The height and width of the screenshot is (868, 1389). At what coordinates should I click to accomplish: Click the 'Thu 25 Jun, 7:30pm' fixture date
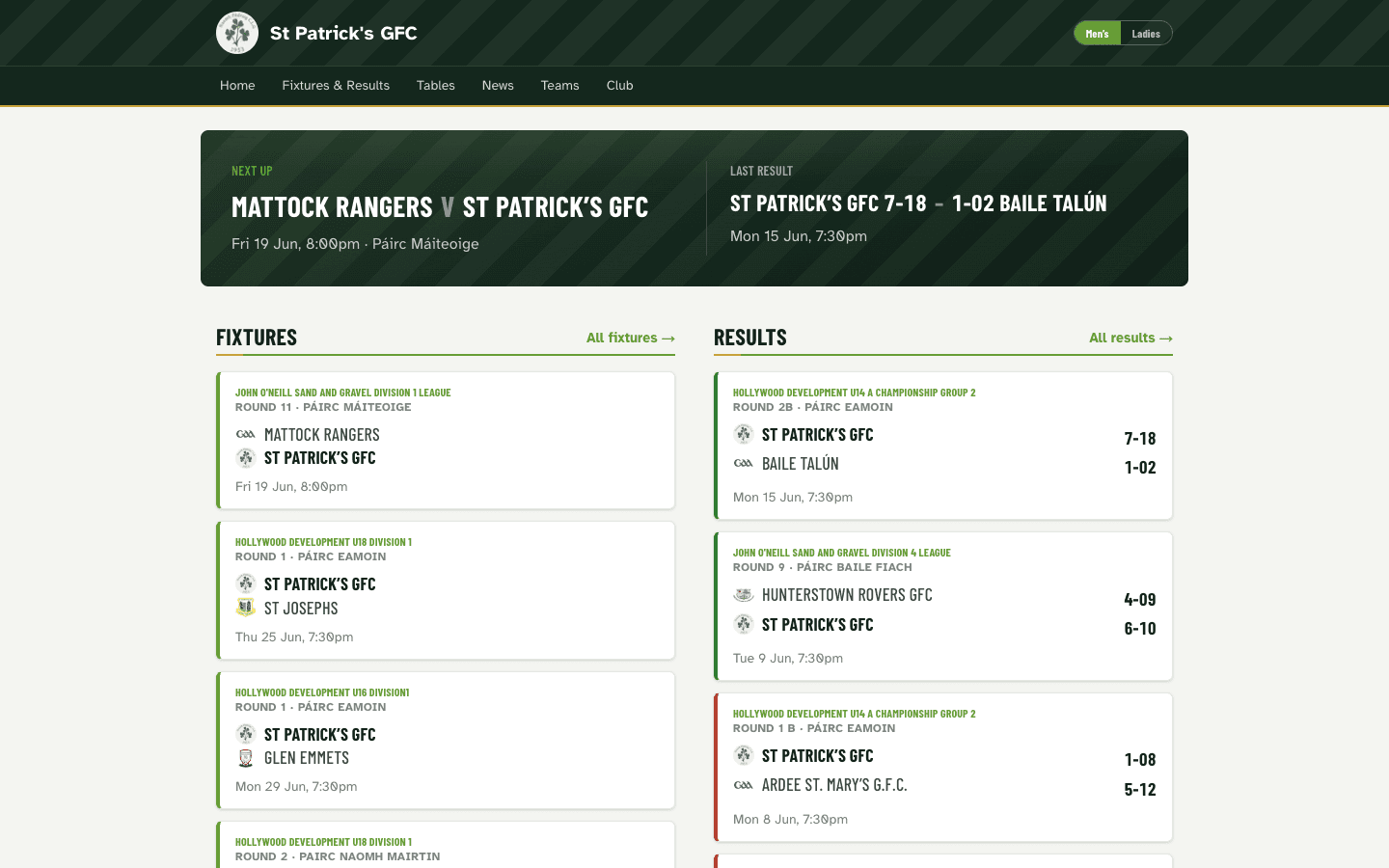click(x=294, y=637)
